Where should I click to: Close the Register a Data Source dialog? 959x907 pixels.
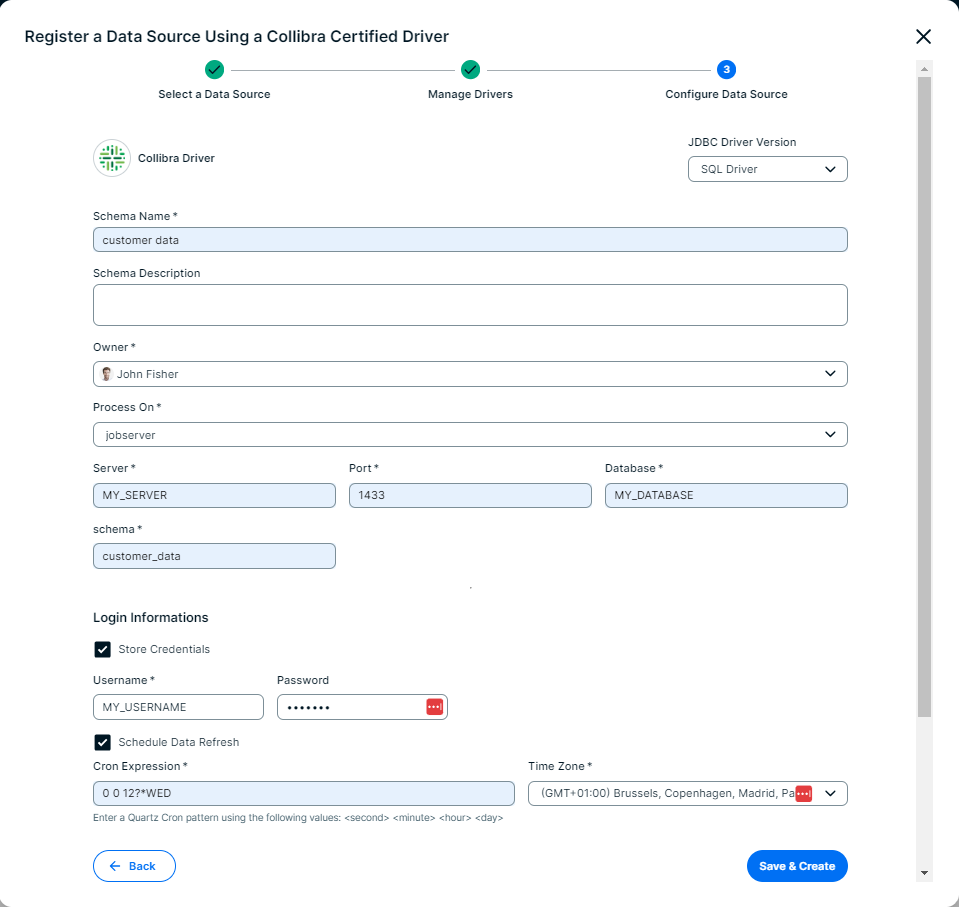click(923, 37)
